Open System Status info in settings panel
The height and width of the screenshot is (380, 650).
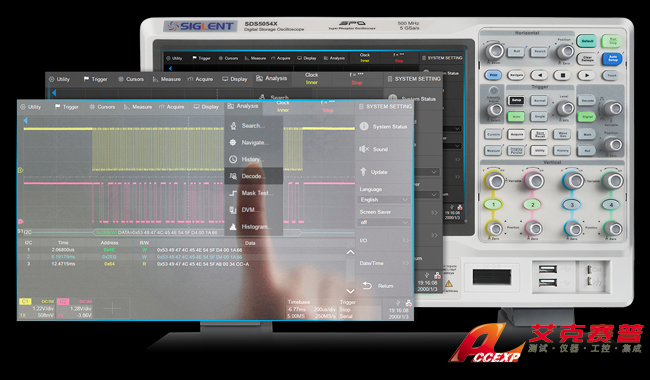click(x=384, y=126)
